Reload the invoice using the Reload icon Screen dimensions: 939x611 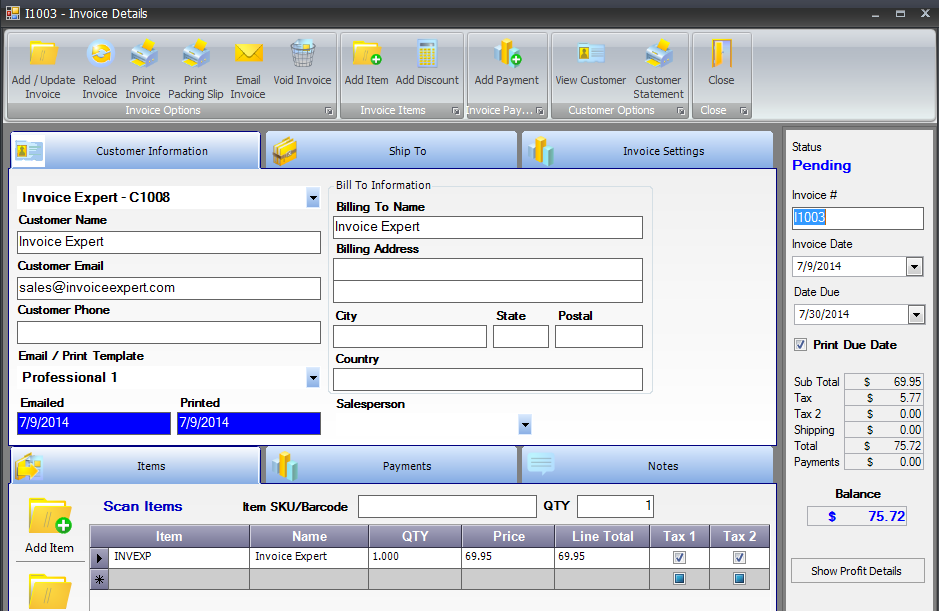coord(100,54)
